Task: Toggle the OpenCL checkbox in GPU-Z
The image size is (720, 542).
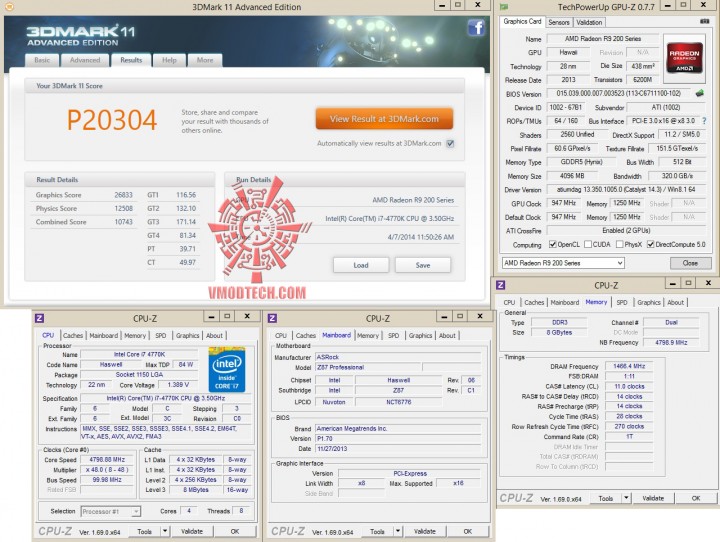Action: tap(553, 244)
